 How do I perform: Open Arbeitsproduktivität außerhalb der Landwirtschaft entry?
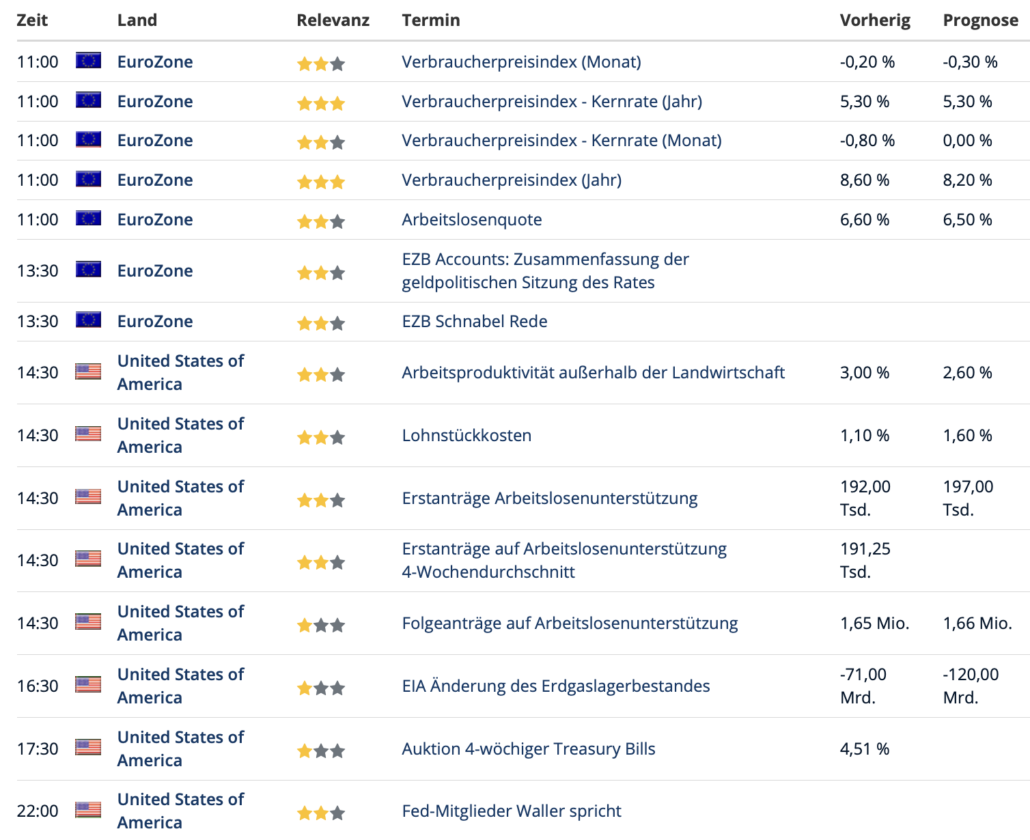(593, 373)
